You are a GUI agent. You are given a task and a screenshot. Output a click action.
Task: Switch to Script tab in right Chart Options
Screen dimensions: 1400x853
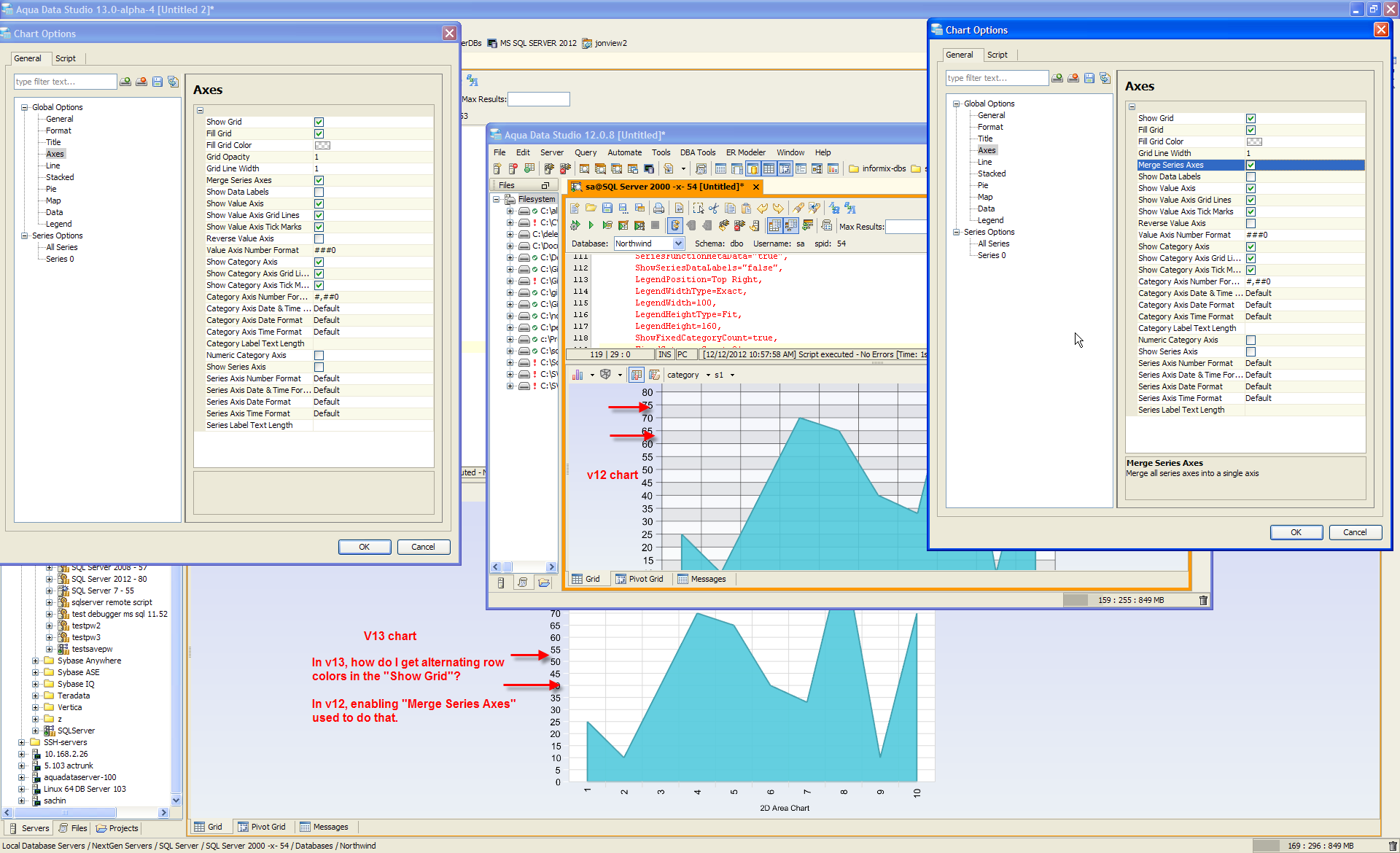[997, 55]
